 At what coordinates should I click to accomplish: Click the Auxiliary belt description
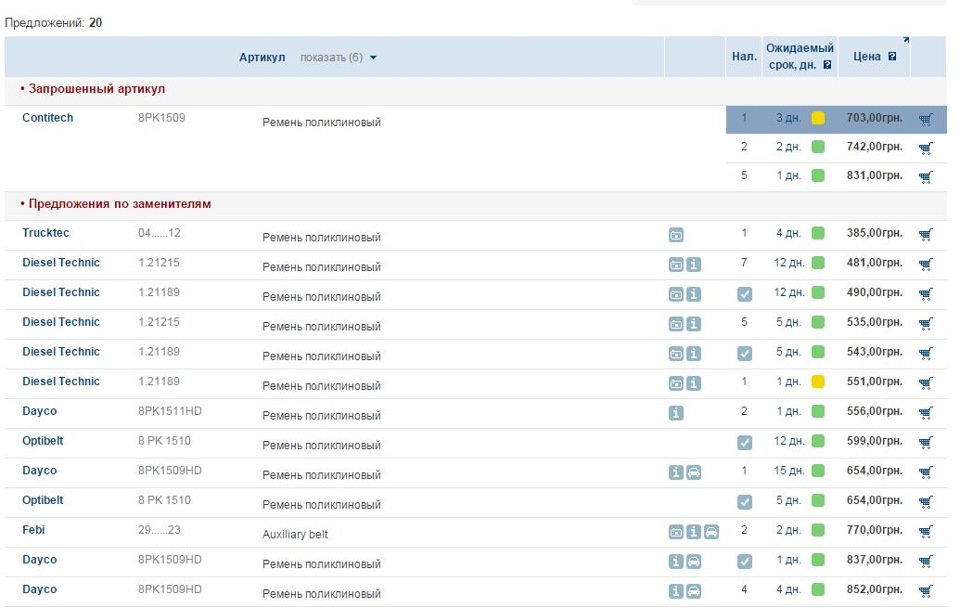[295, 535]
